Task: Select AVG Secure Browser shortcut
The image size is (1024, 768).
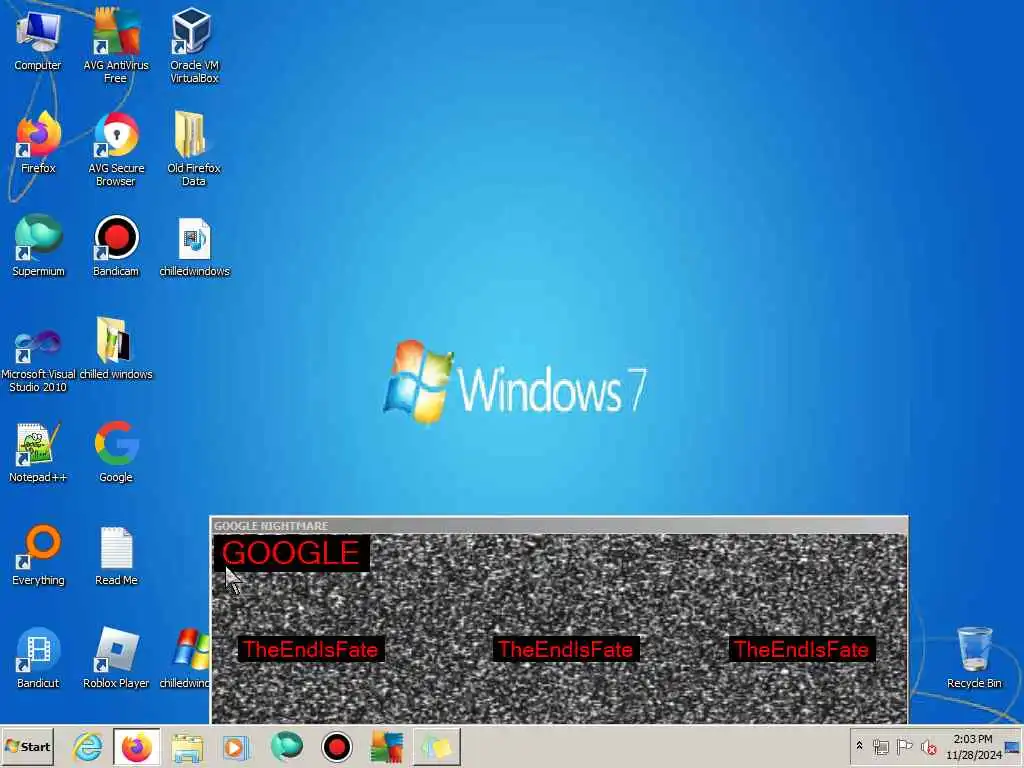Action: coord(116,149)
